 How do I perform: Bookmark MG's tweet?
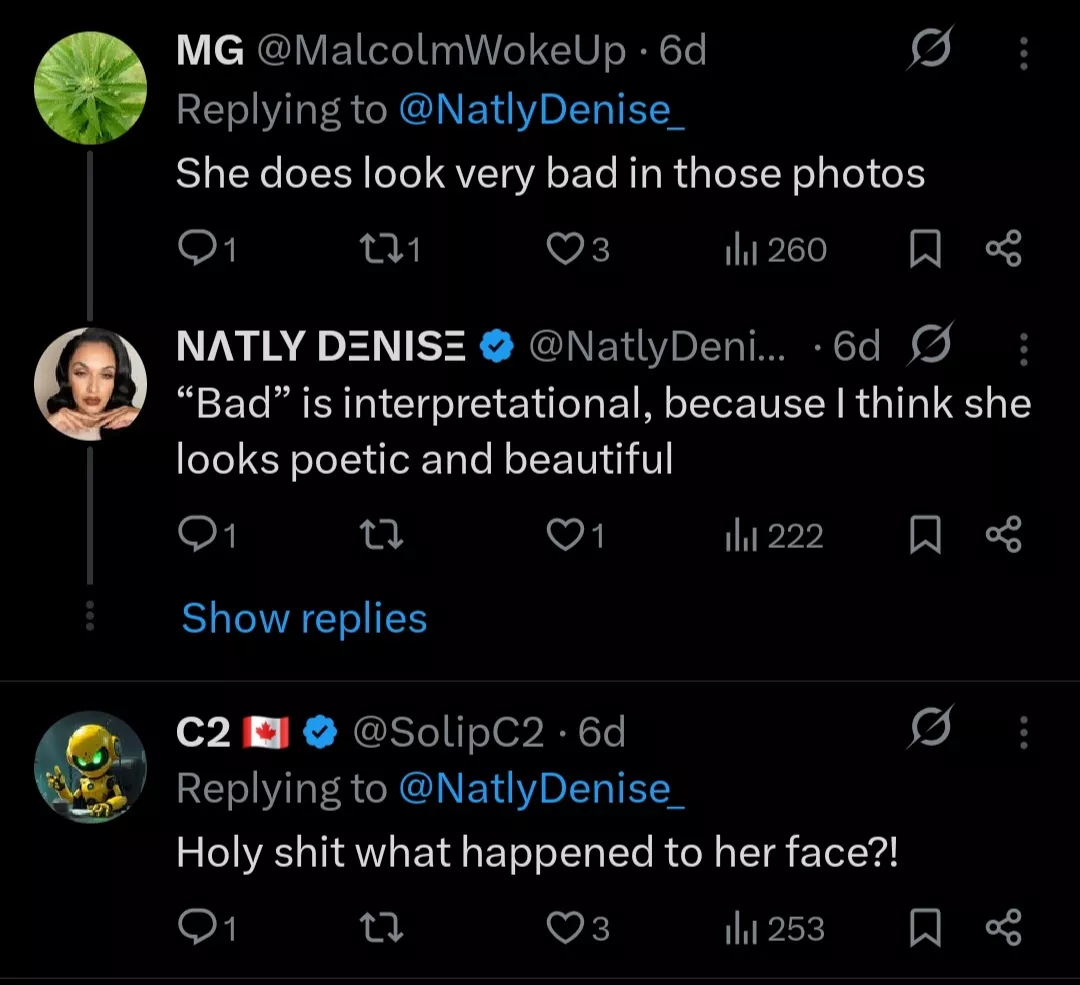tap(925, 250)
